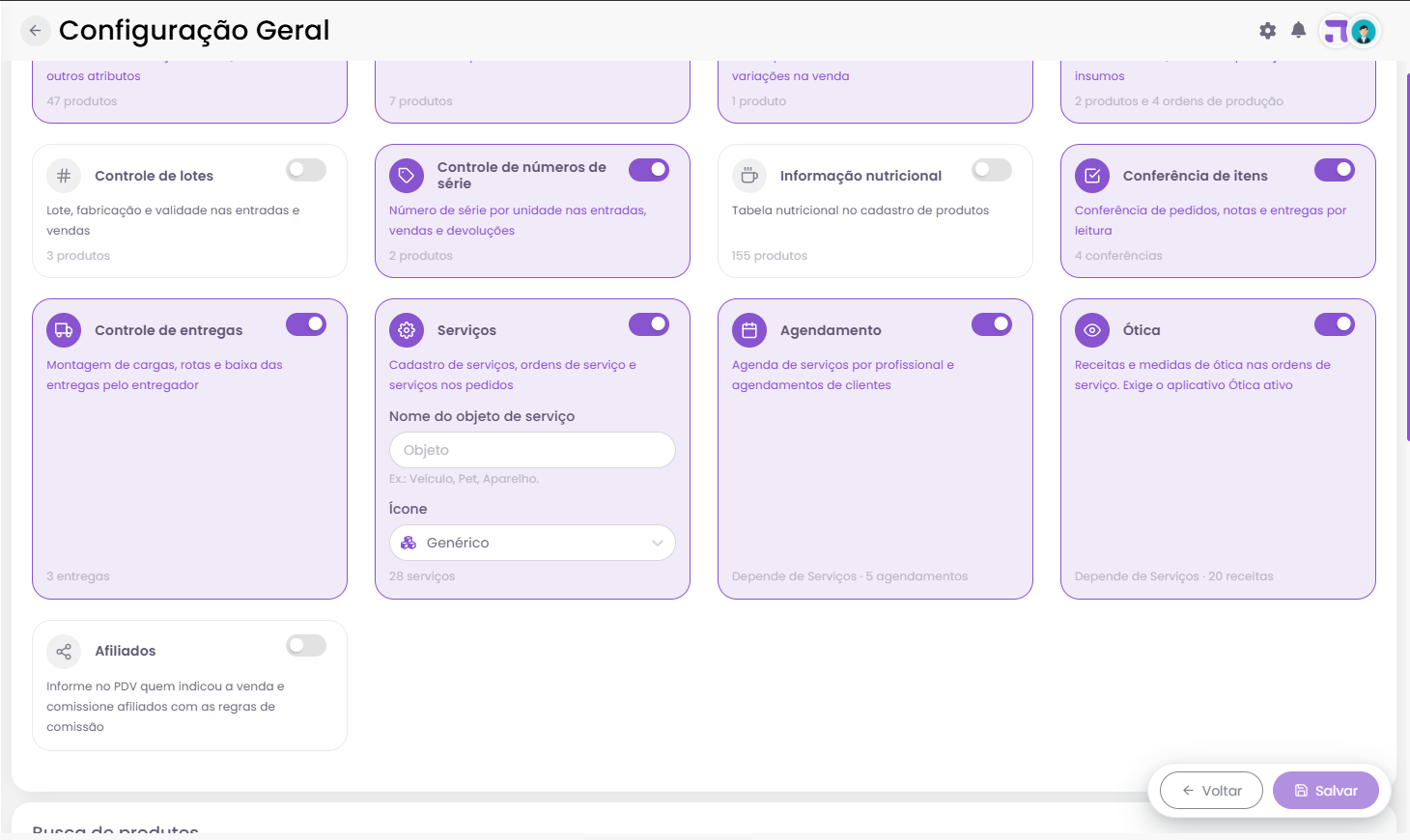The image size is (1410, 840).
Task: Click the '155 produtos' text
Action: (x=770, y=256)
